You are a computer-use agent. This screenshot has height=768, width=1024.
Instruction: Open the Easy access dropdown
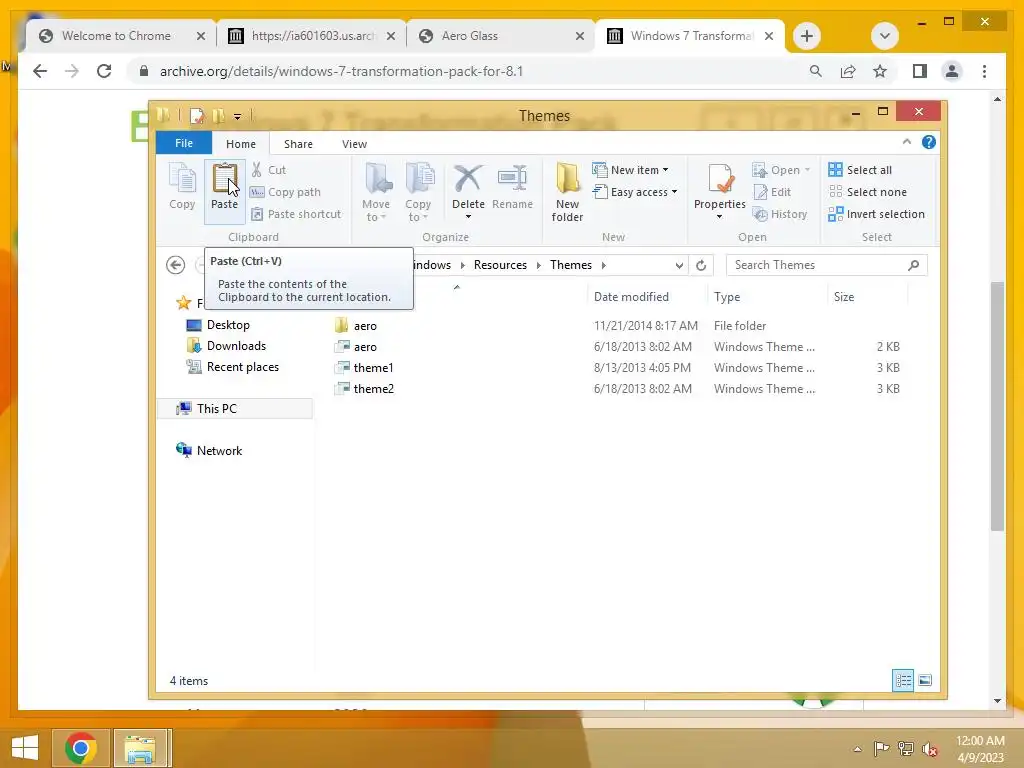[635, 192]
